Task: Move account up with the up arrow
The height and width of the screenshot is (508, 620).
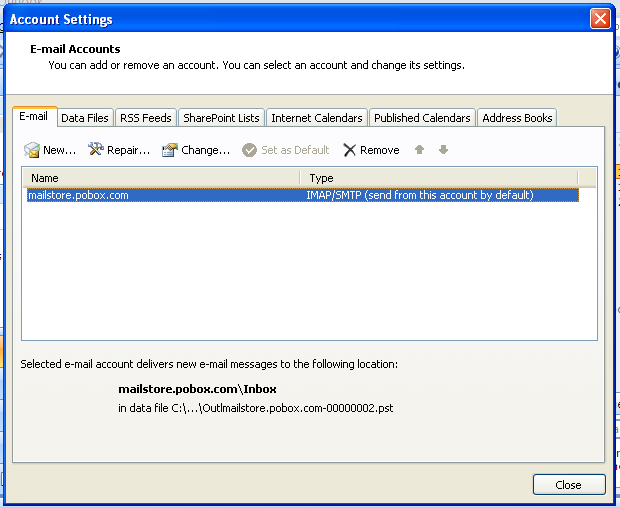Action: coord(420,149)
